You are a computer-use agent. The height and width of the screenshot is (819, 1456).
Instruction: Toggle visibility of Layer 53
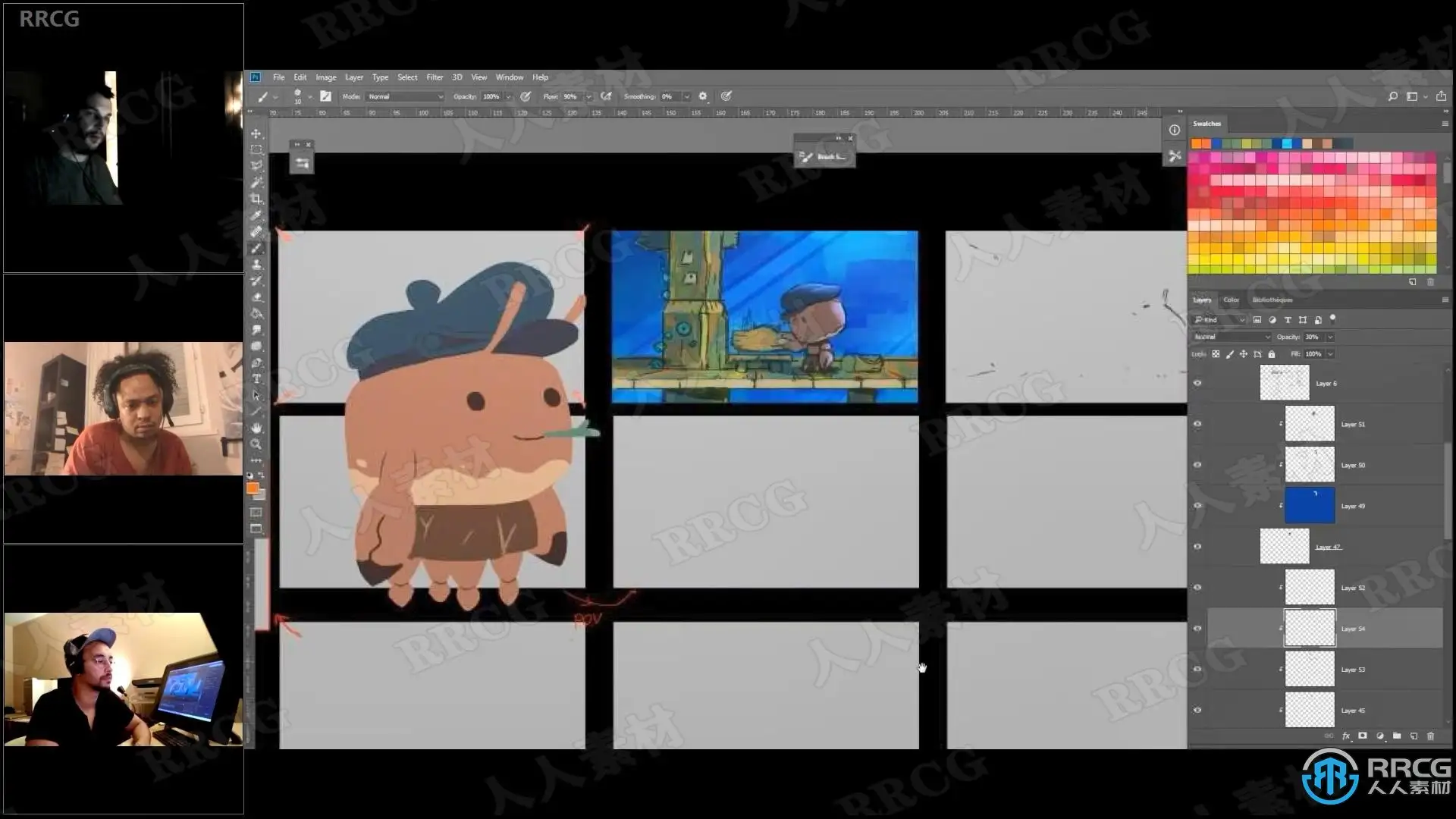[x=1197, y=670]
